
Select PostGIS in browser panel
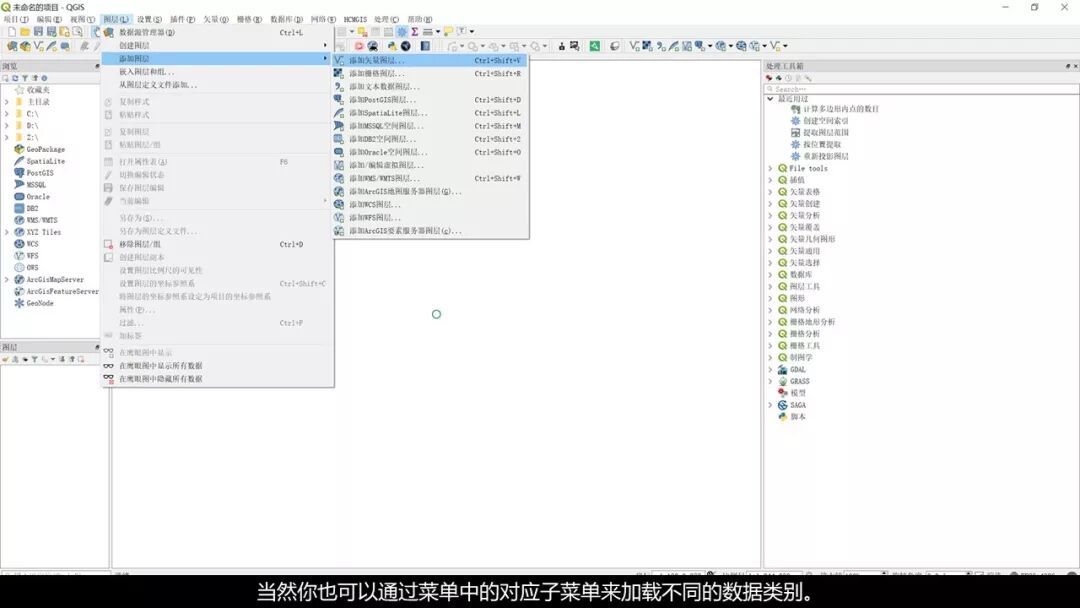pos(39,173)
